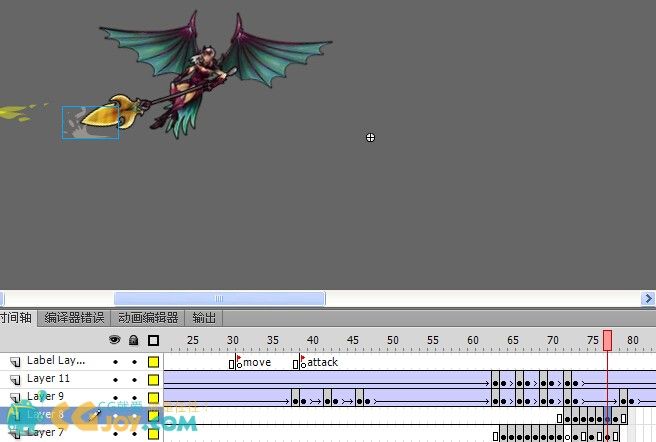This screenshot has height=442, width=656.
Task: Open the 动画编辑器 tab
Action: [x=148, y=318]
